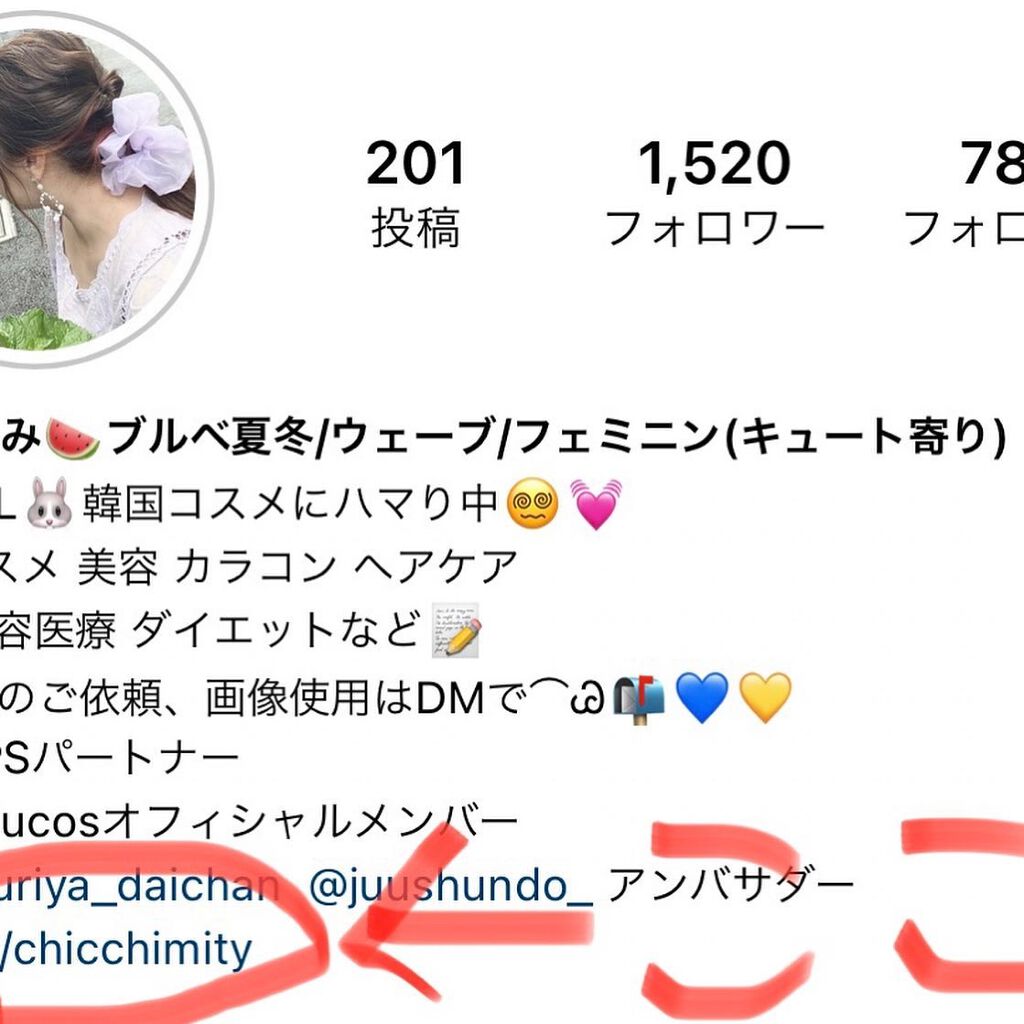Tap the yellow heart emoji

[x=765, y=698]
